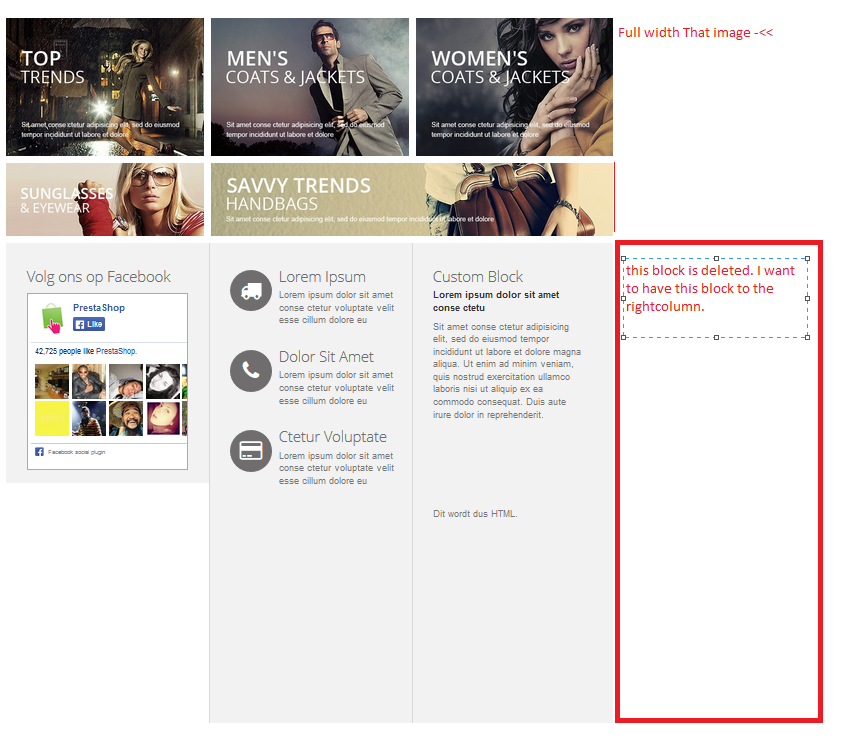Click the black-and-white fan photo thumbnail

[163, 381]
